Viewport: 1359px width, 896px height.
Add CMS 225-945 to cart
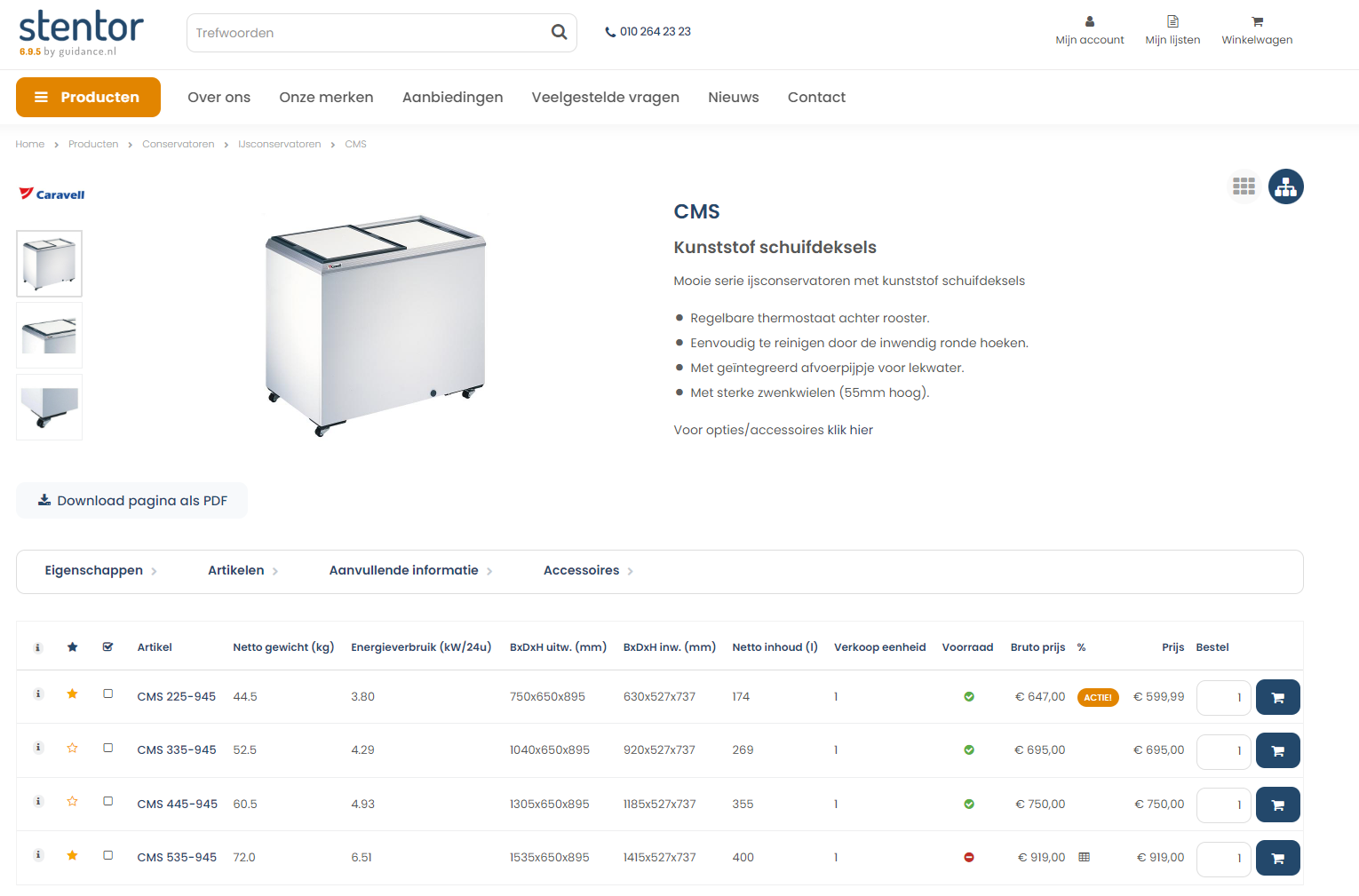[x=1277, y=697]
